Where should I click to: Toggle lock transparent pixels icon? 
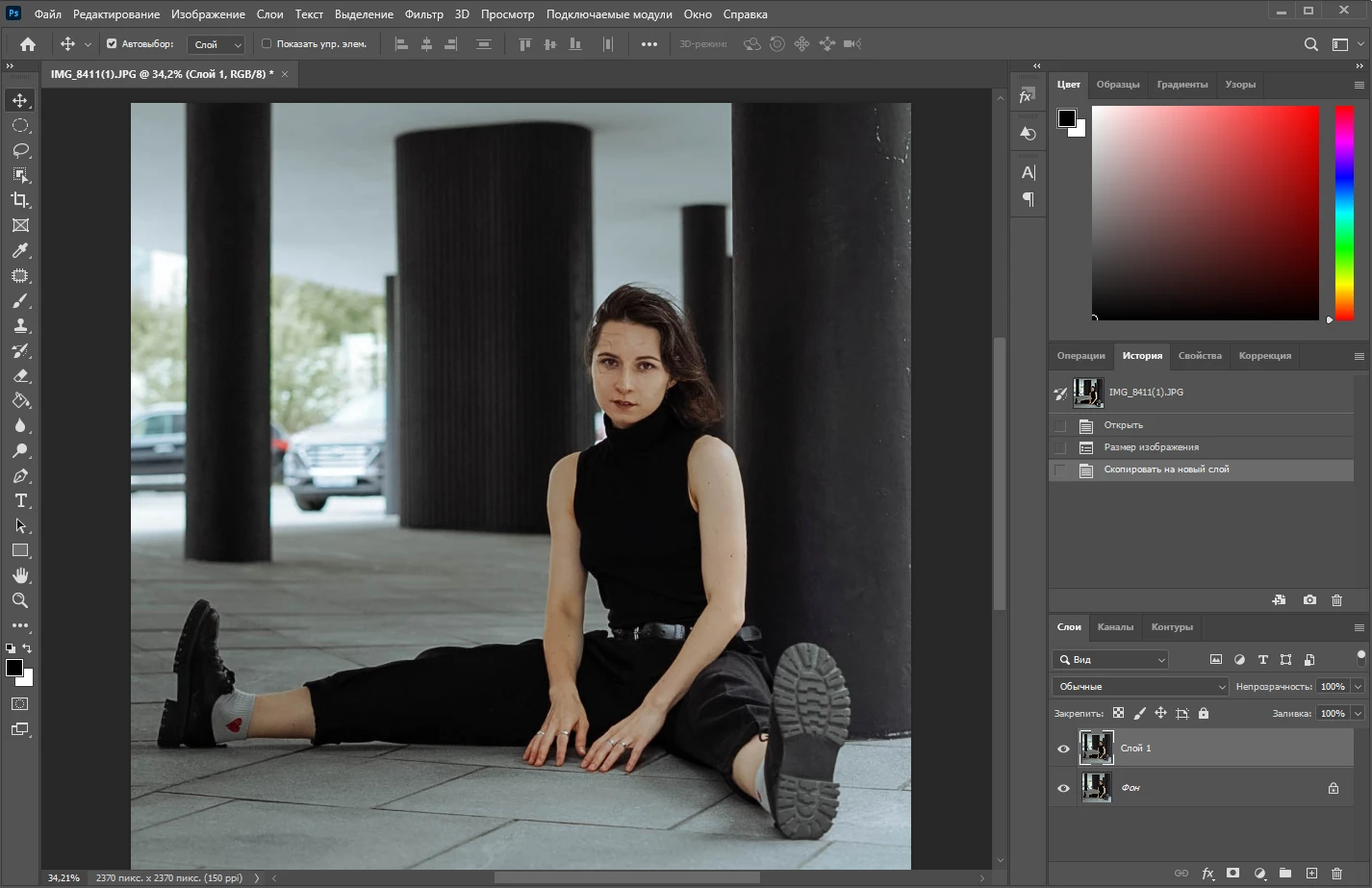click(1118, 713)
